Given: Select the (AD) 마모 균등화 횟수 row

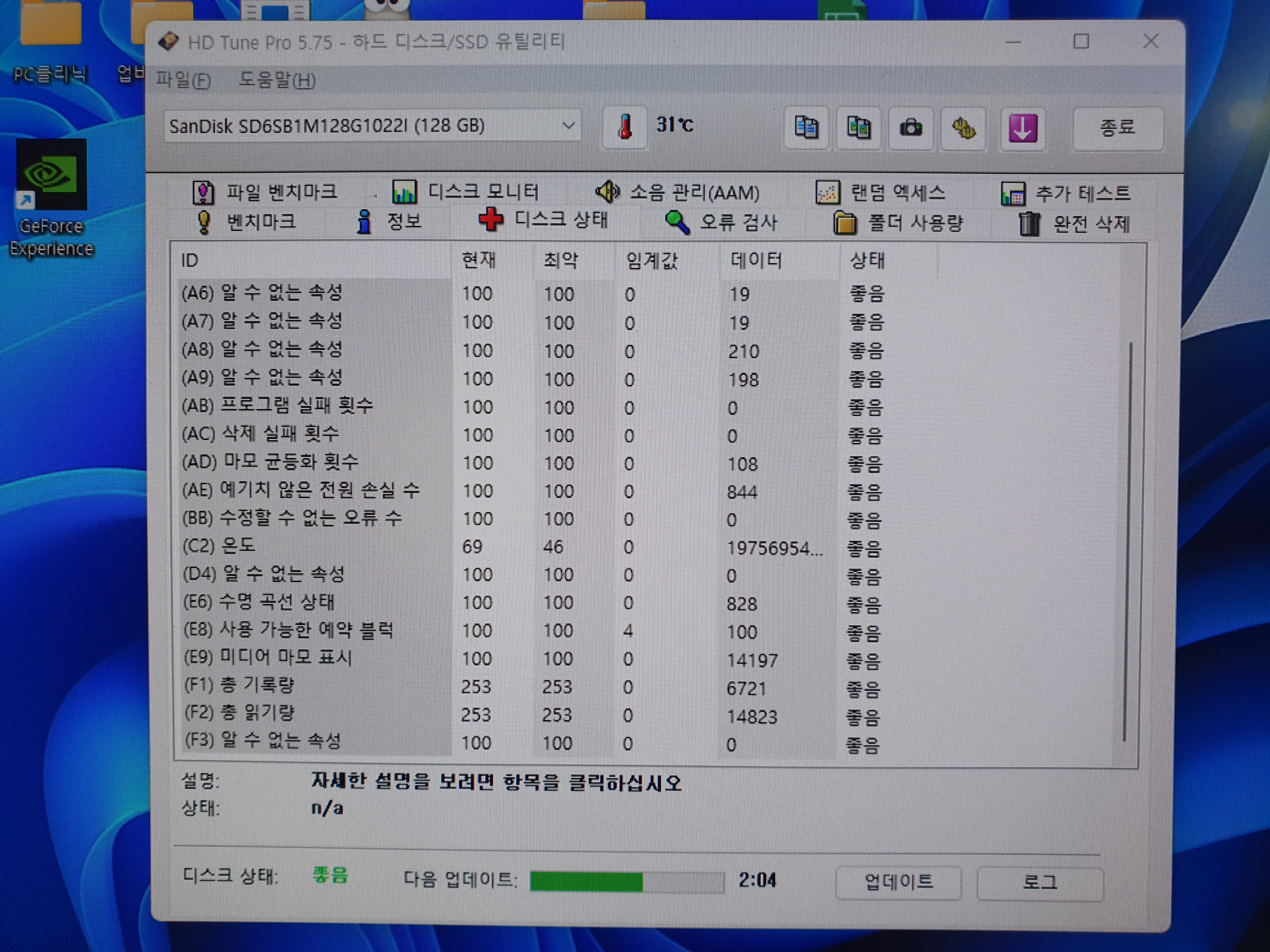Looking at the screenshot, I should pyautogui.click(x=534, y=462).
